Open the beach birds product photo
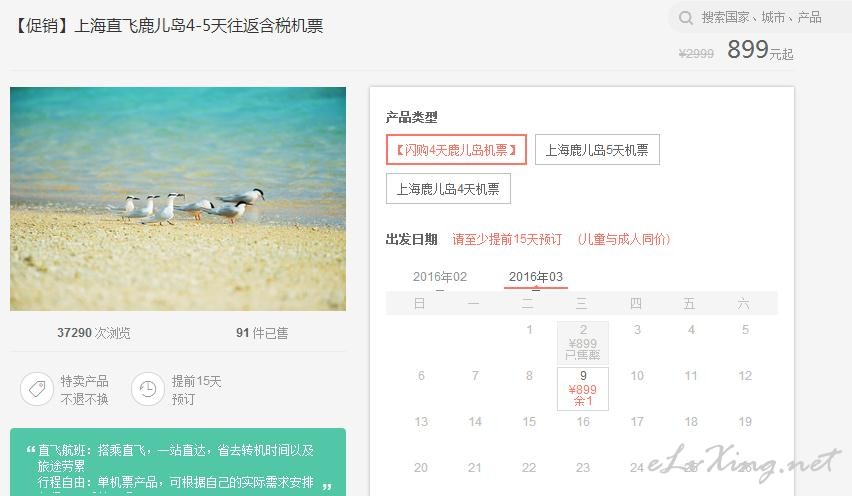Viewport: 852px width, 496px height. point(178,199)
